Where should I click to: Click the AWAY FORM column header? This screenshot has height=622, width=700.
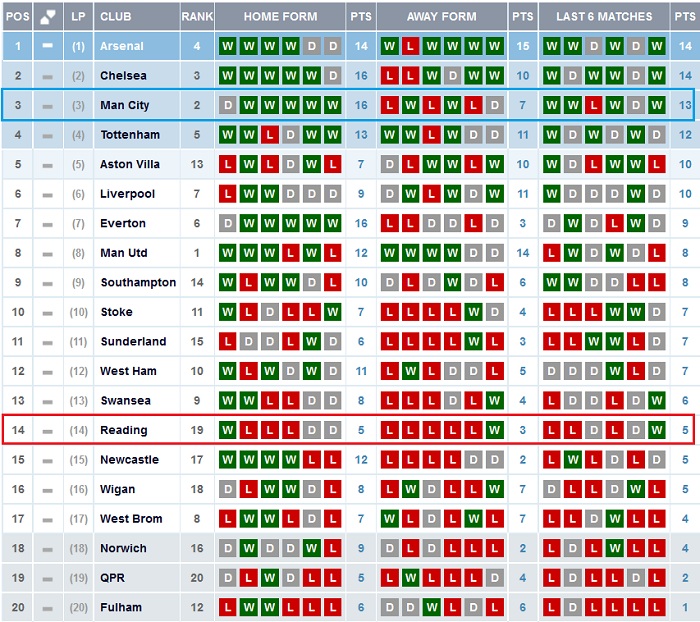(442, 17)
